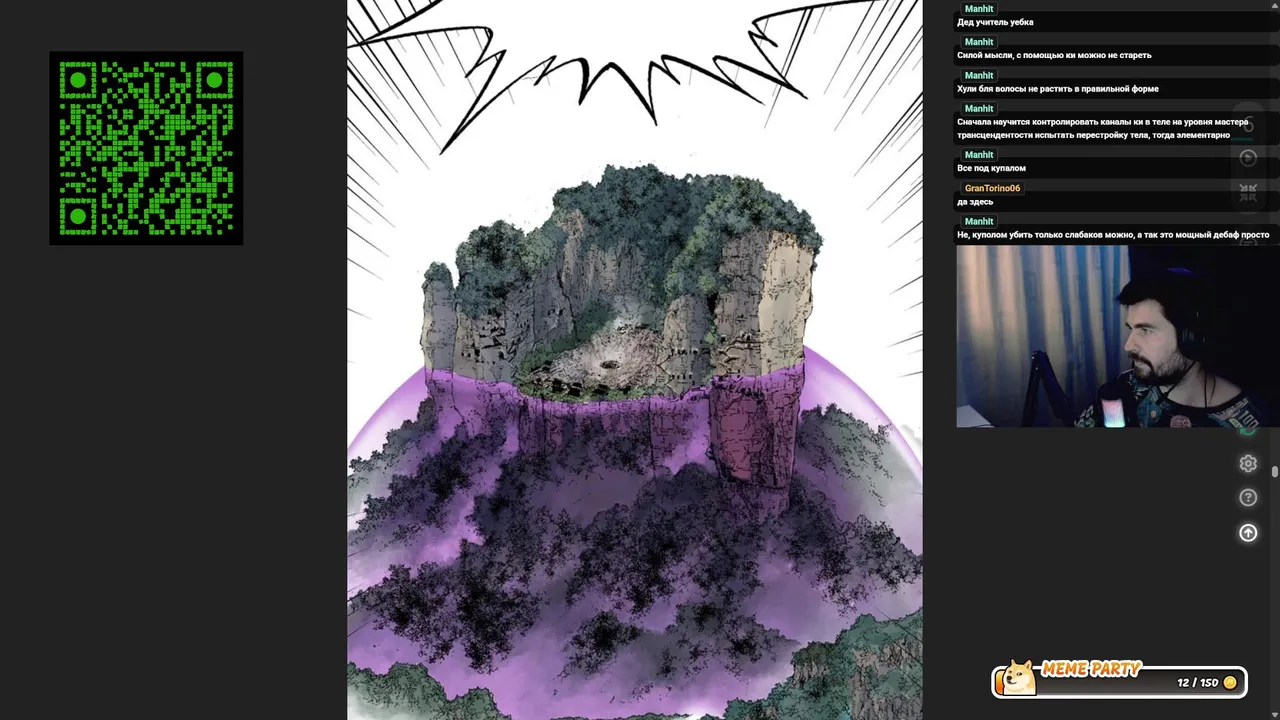The height and width of the screenshot is (720, 1280).
Task: Click chat message 'да здесь'
Action: [975, 202]
